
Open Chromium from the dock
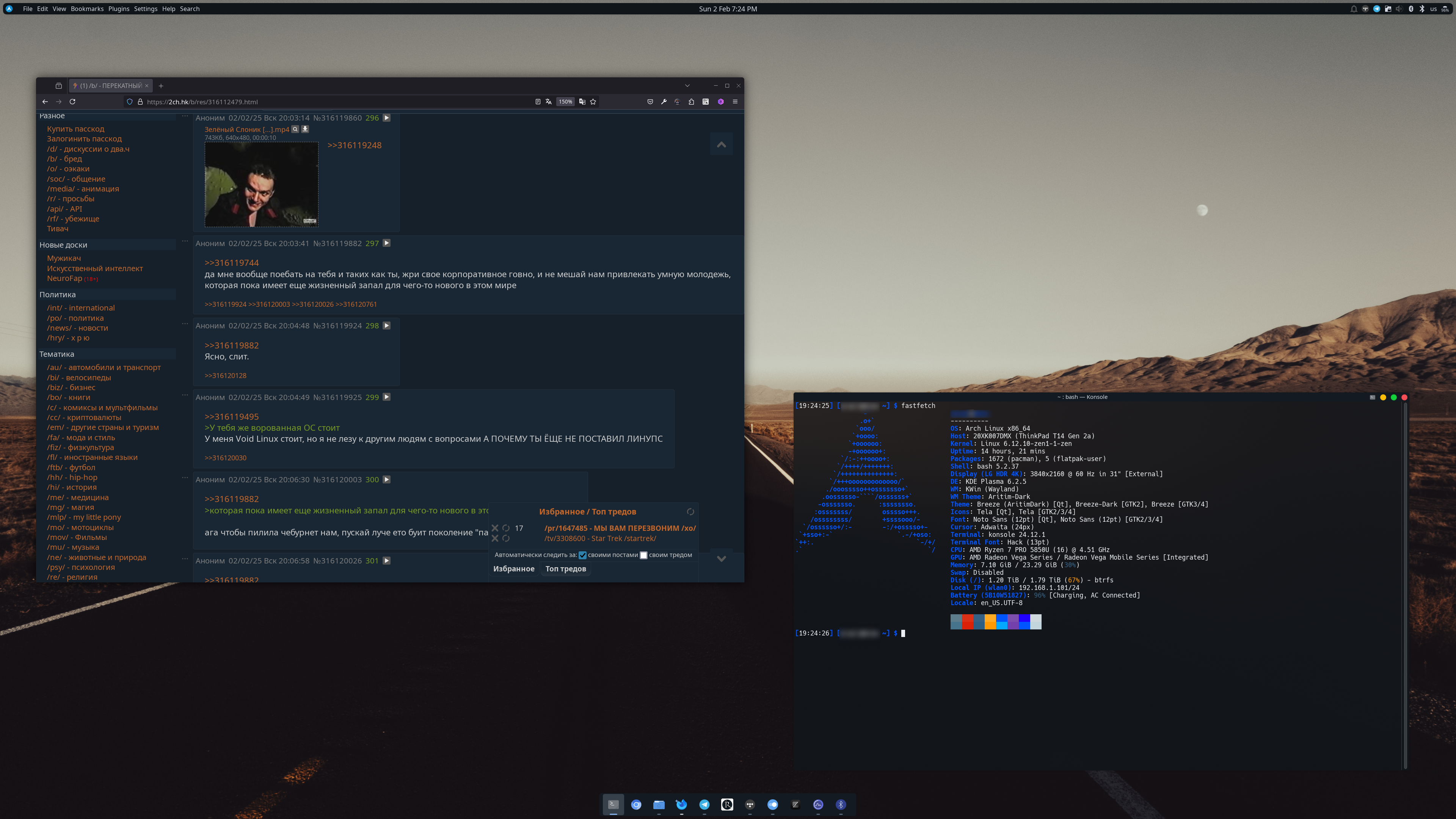tap(636, 804)
